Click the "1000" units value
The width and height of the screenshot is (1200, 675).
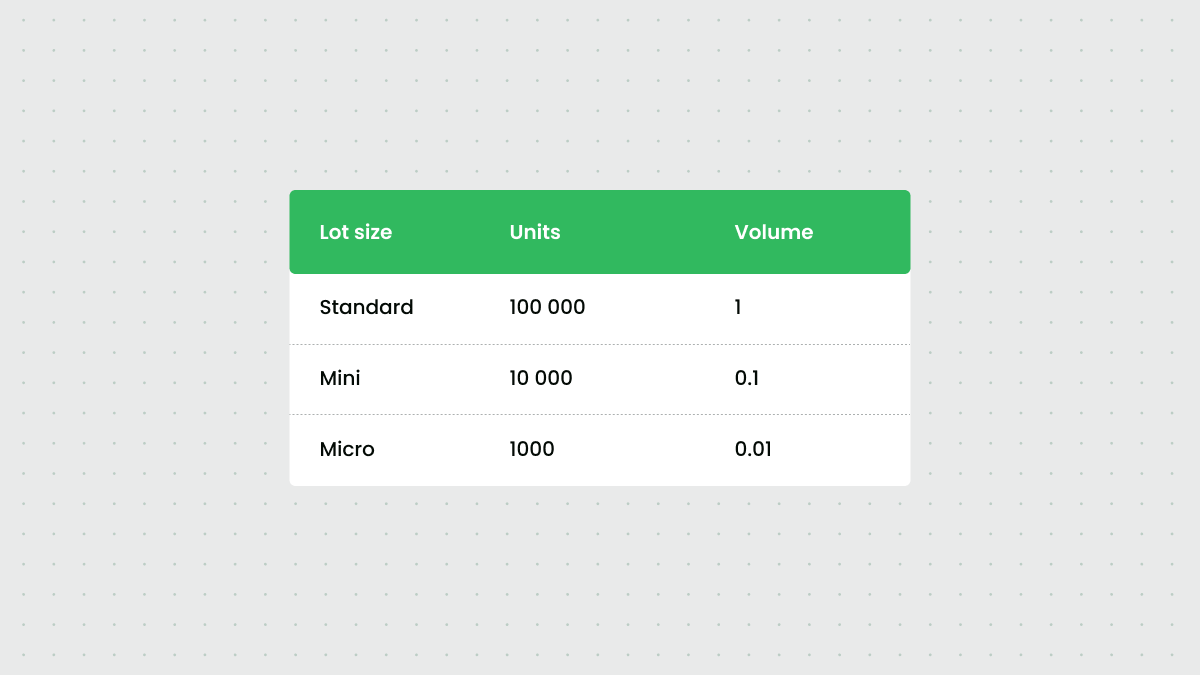[532, 449]
